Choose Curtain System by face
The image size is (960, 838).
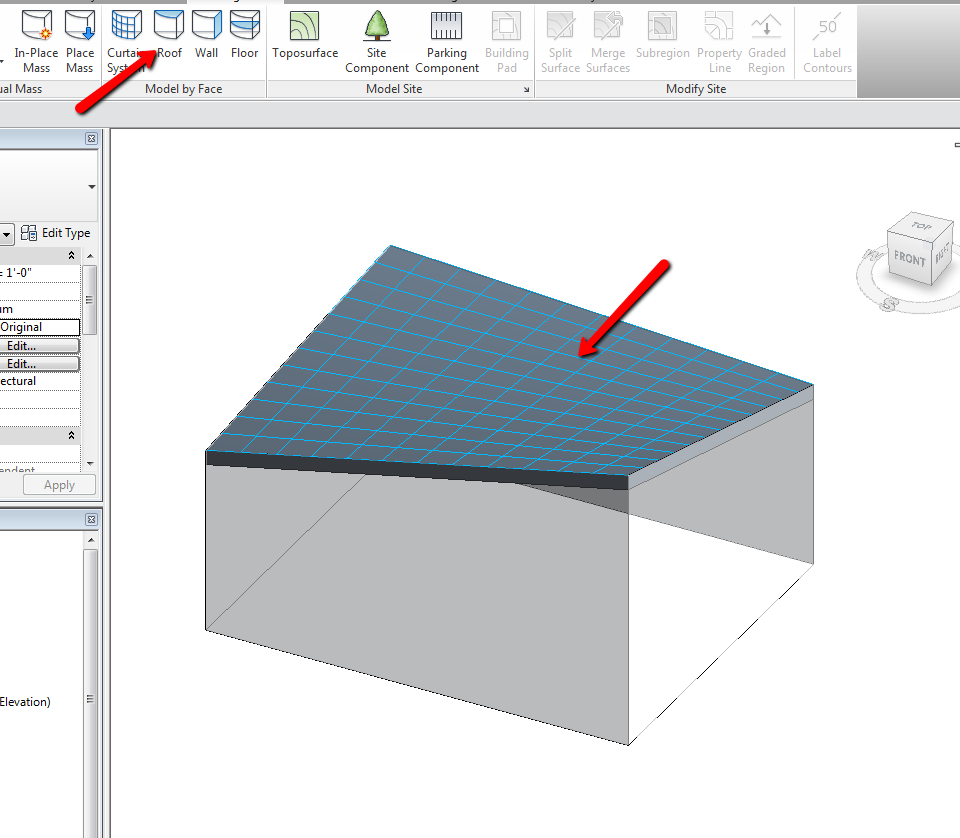pos(126,40)
